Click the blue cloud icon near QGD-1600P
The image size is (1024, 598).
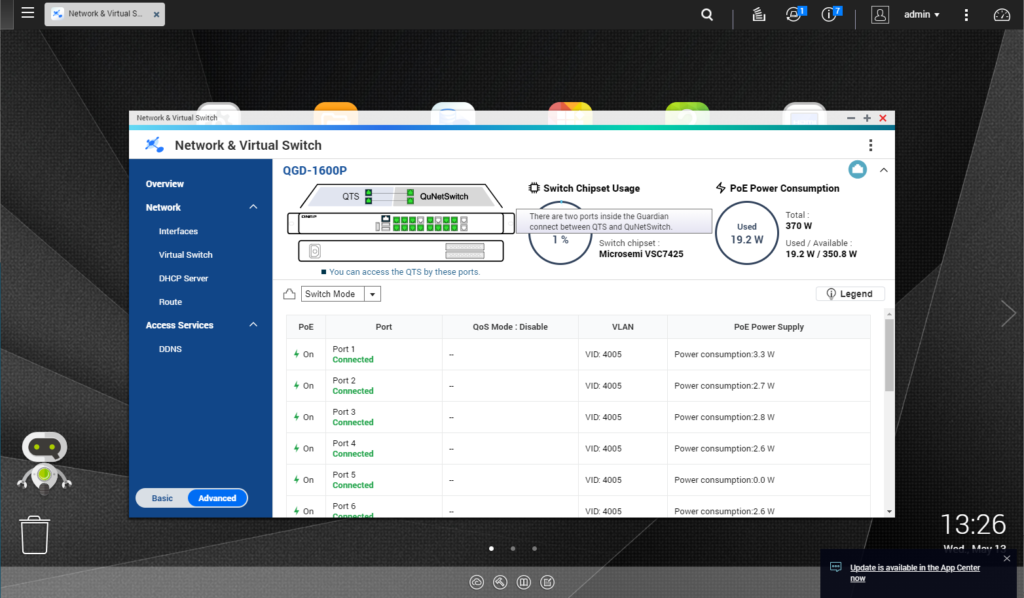point(857,170)
